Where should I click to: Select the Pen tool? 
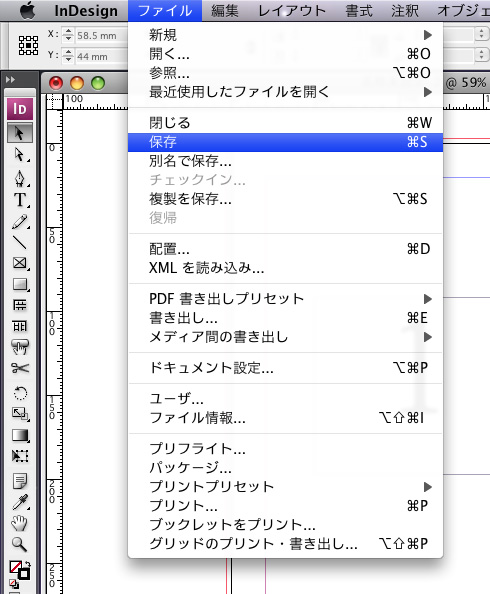point(19,178)
